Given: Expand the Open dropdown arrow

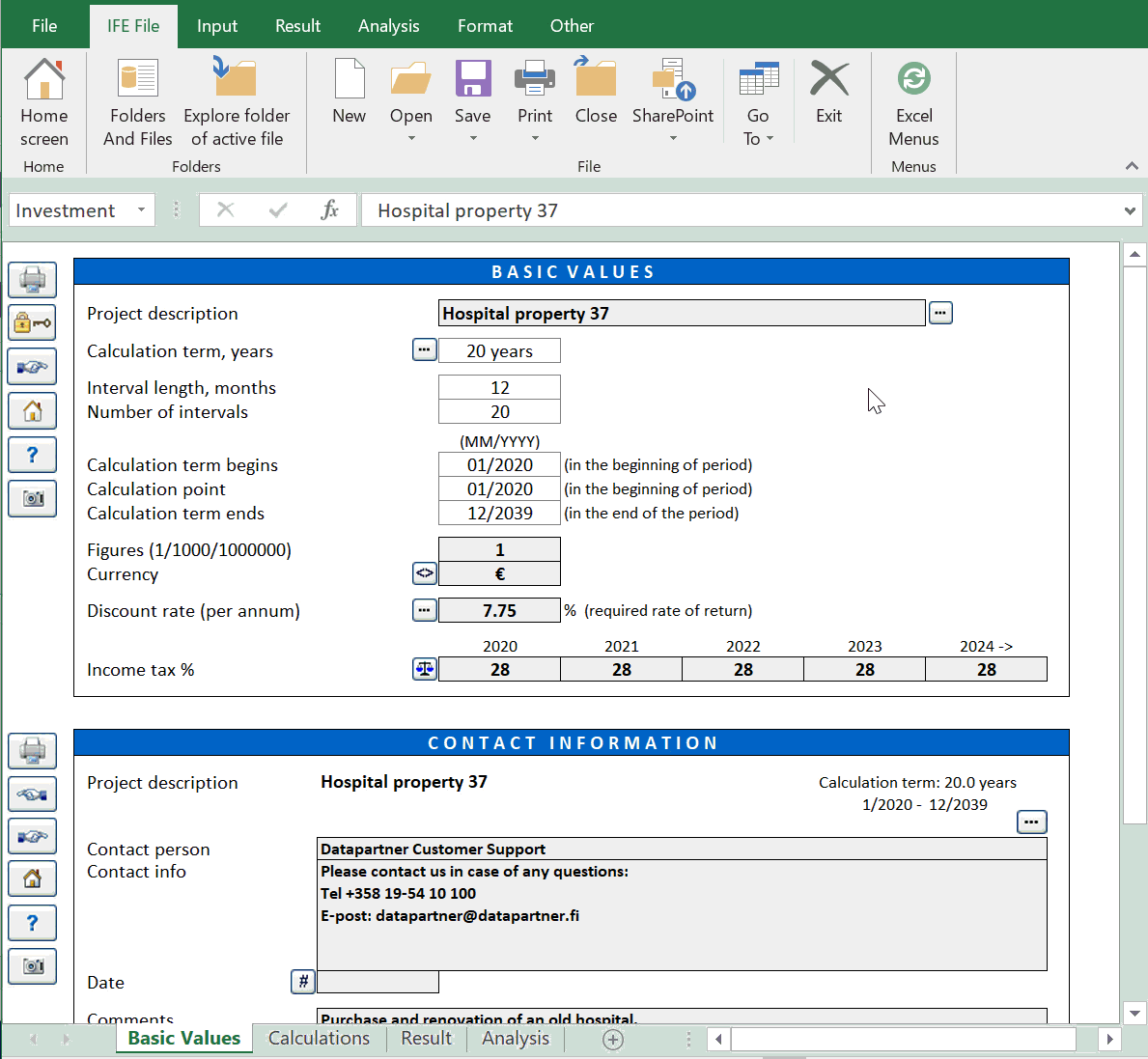Looking at the screenshot, I should [x=411, y=138].
